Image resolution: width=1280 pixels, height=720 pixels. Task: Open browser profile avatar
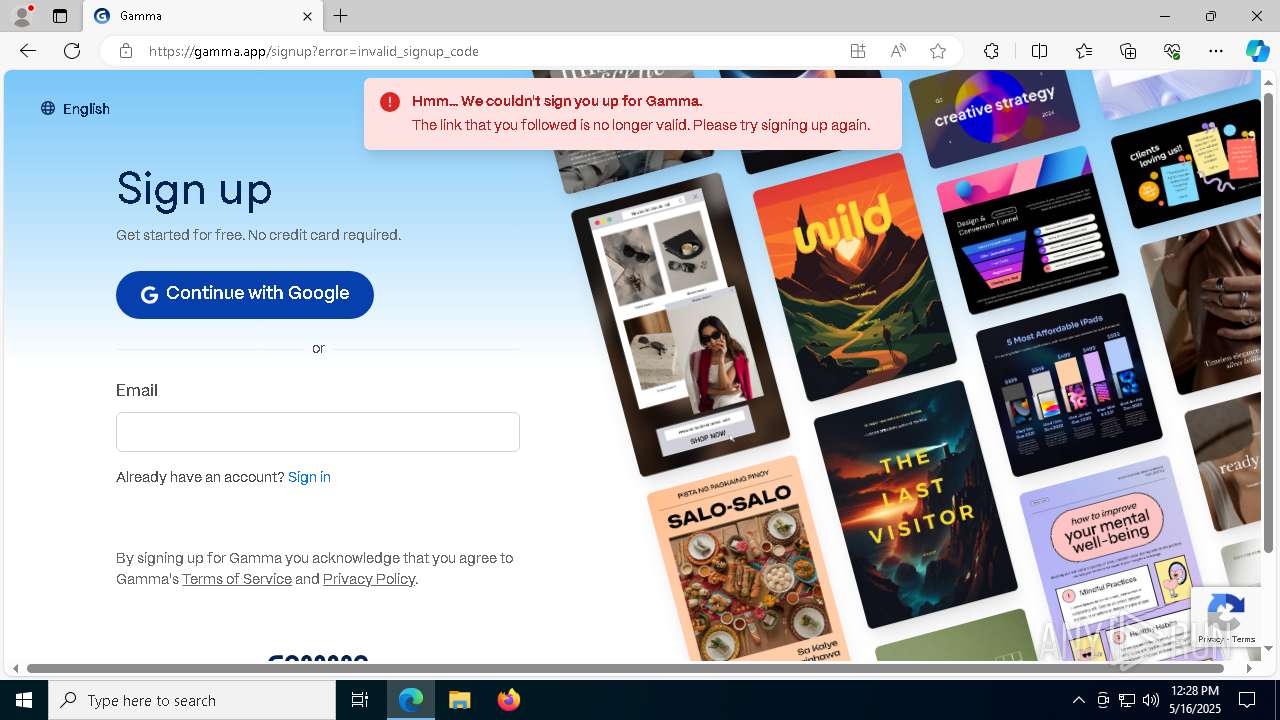(x=22, y=16)
